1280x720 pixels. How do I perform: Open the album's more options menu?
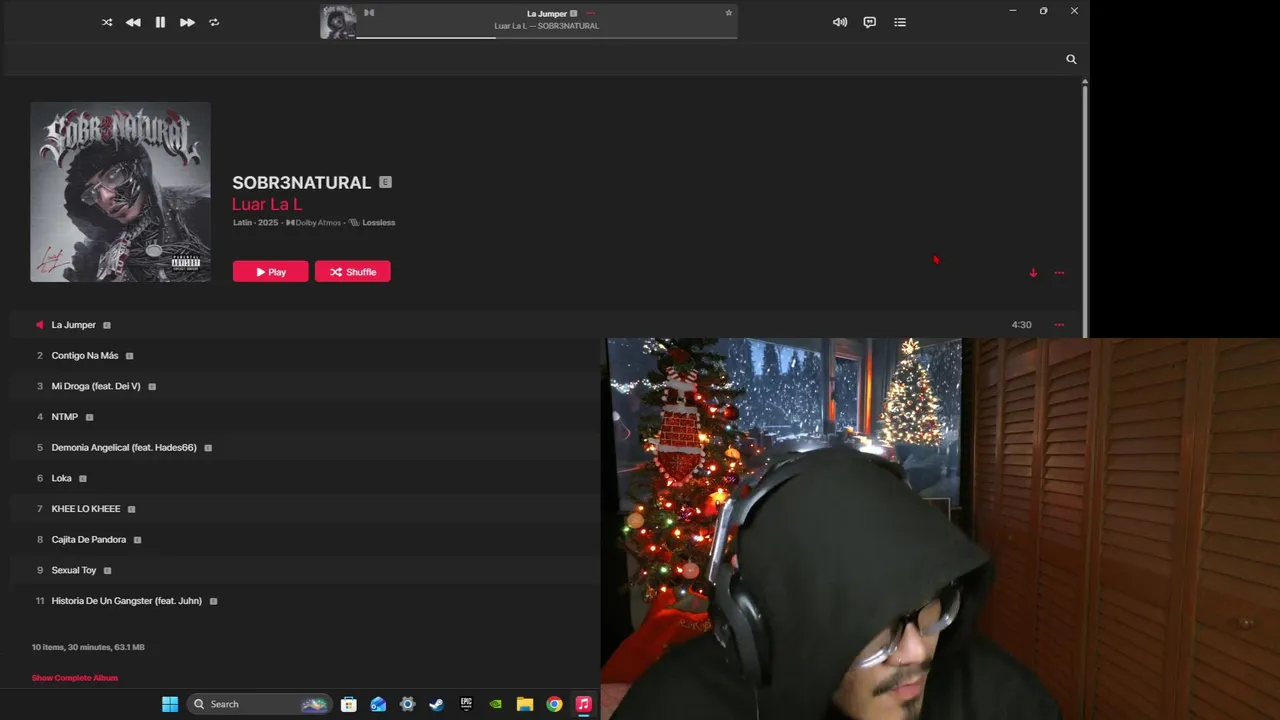pyautogui.click(x=1059, y=272)
